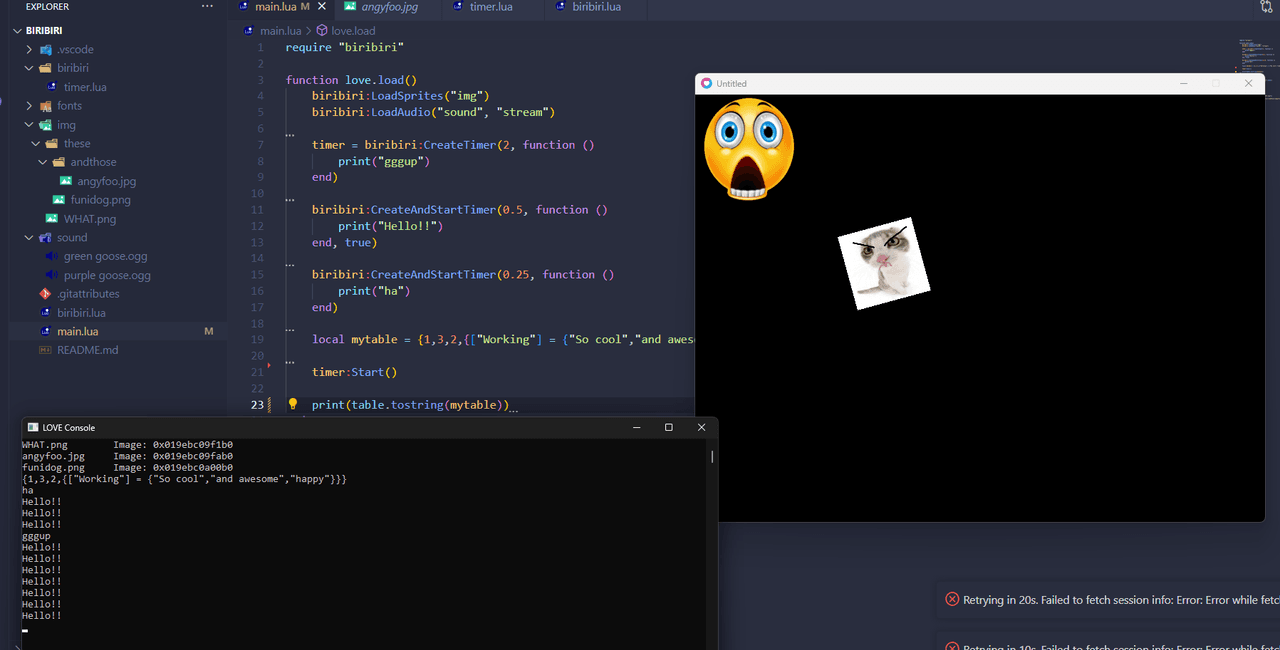Expand the fonts folder
This screenshot has width=1280, height=650.
coord(30,106)
